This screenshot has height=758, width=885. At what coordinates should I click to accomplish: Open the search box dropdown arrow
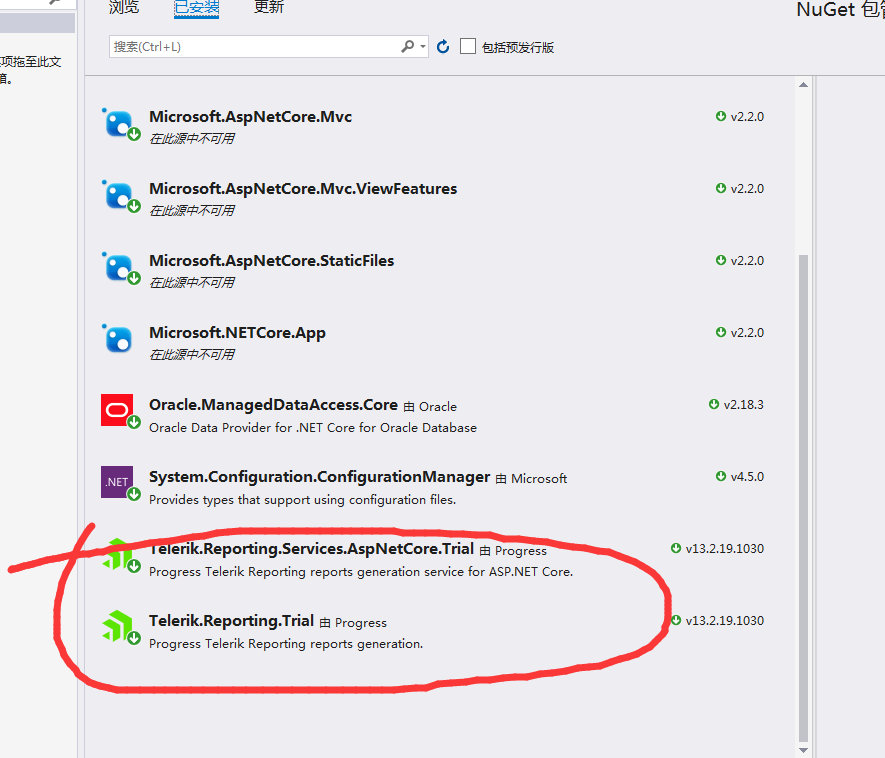[423, 46]
